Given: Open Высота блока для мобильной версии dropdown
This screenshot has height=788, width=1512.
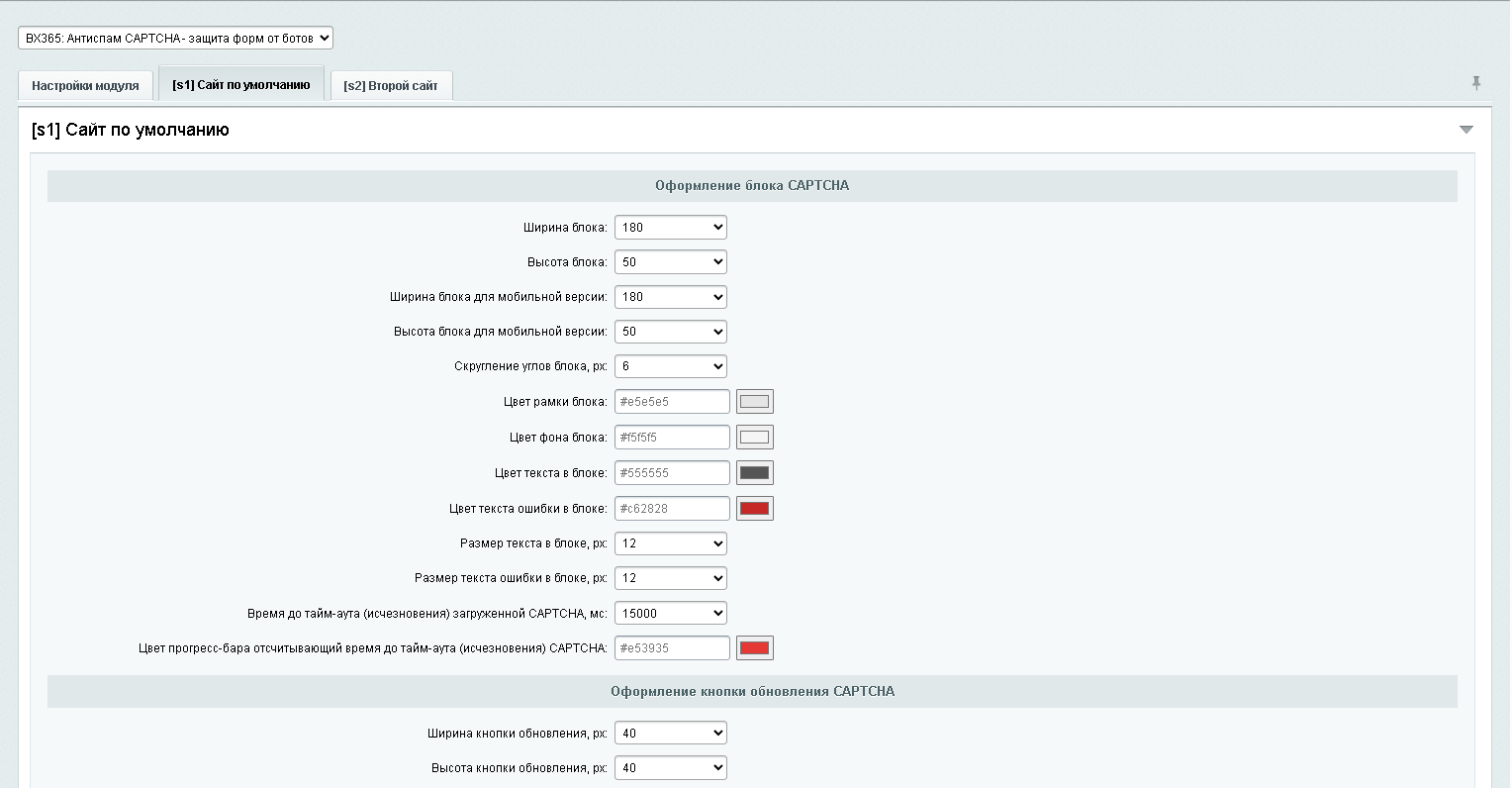Looking at the screenshot, I should coord(671,332).
